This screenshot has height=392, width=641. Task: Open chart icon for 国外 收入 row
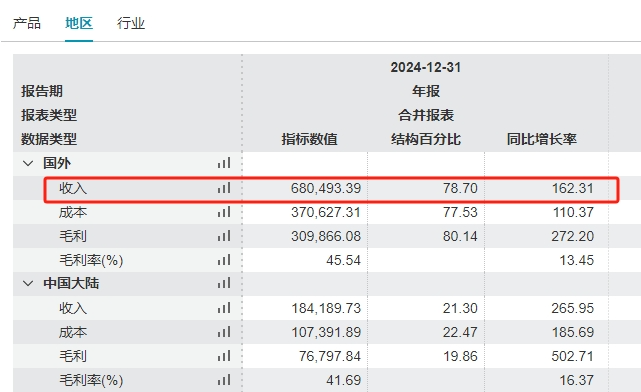[224, 188]
